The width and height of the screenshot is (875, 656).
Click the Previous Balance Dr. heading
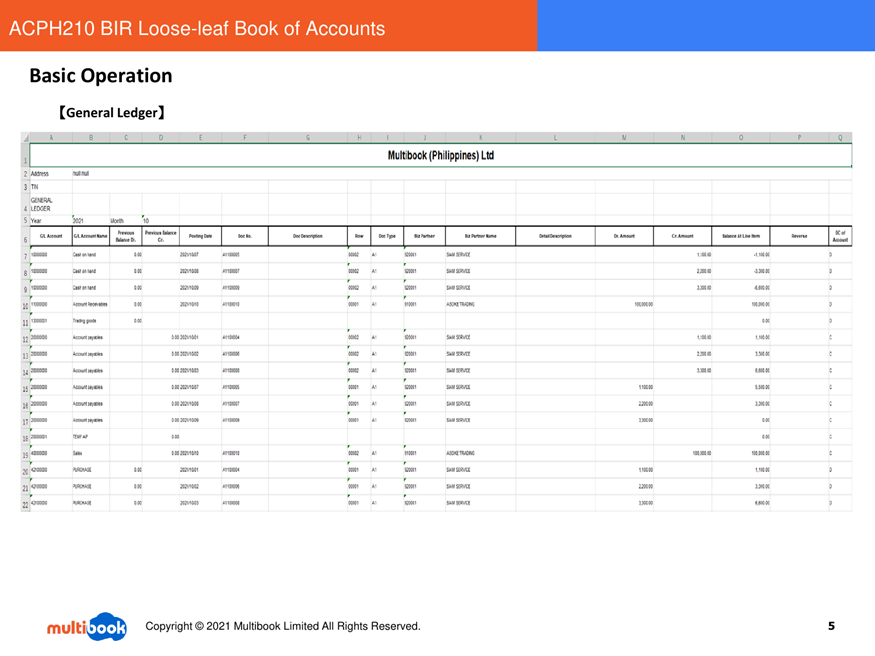tap(126, 237)
